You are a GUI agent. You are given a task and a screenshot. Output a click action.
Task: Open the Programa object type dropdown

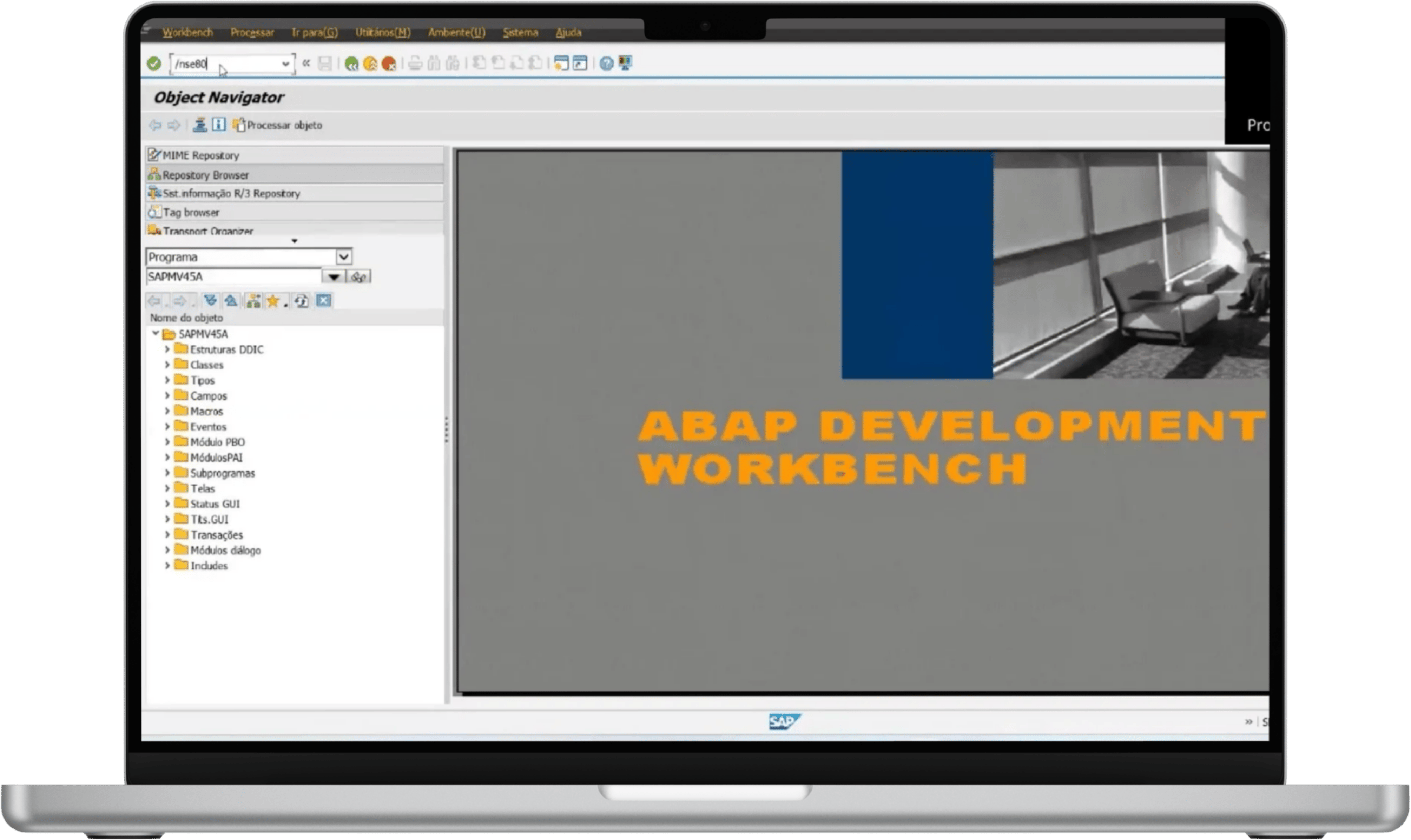point(343,257)
